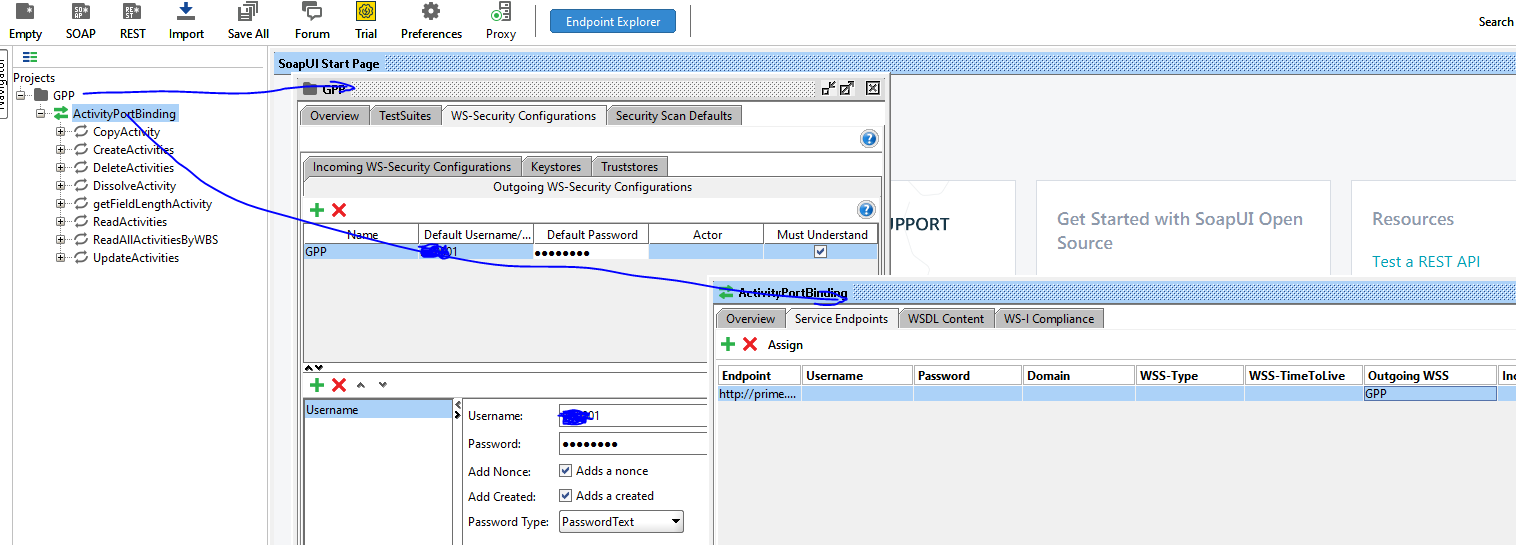Toggle Must Understand checkbox for GPP

coord(821,252)
